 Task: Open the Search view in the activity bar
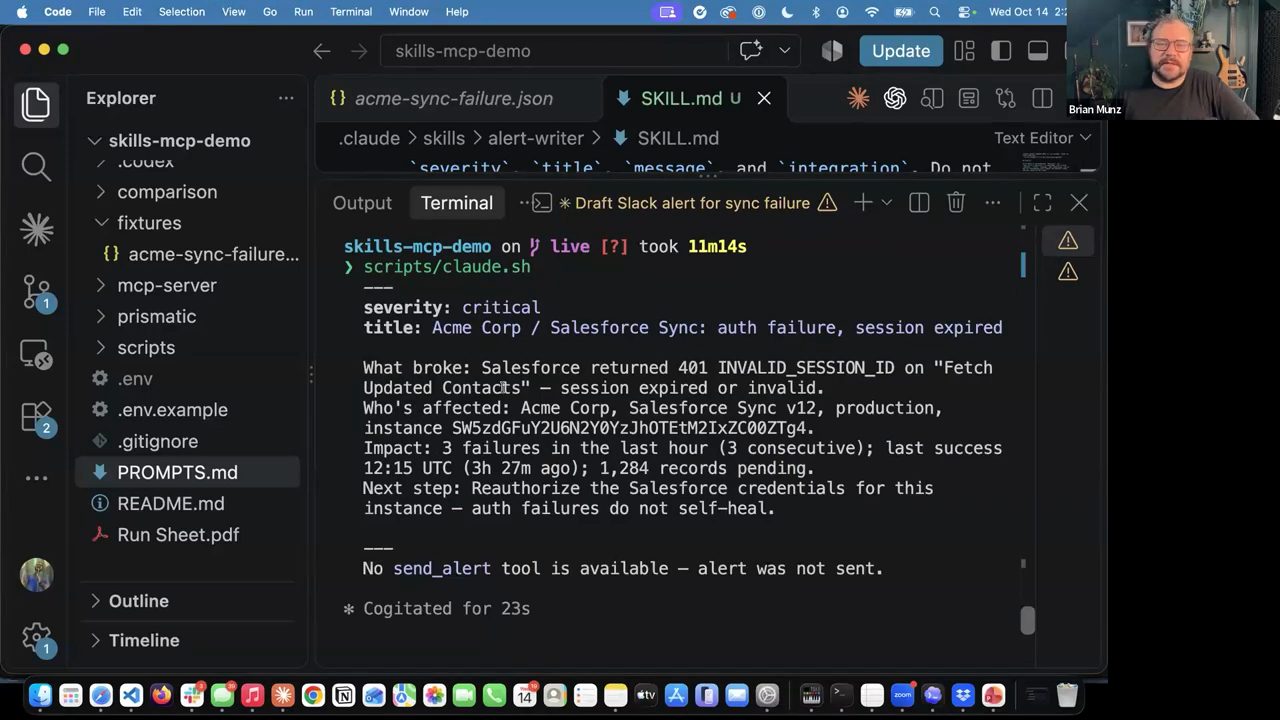[x=36, y=166]
